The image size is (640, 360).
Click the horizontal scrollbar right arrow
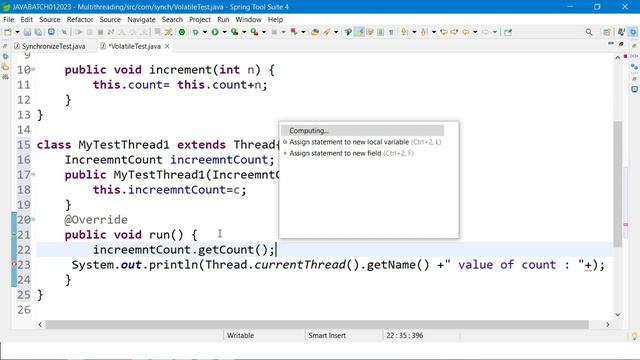(608, 324)
